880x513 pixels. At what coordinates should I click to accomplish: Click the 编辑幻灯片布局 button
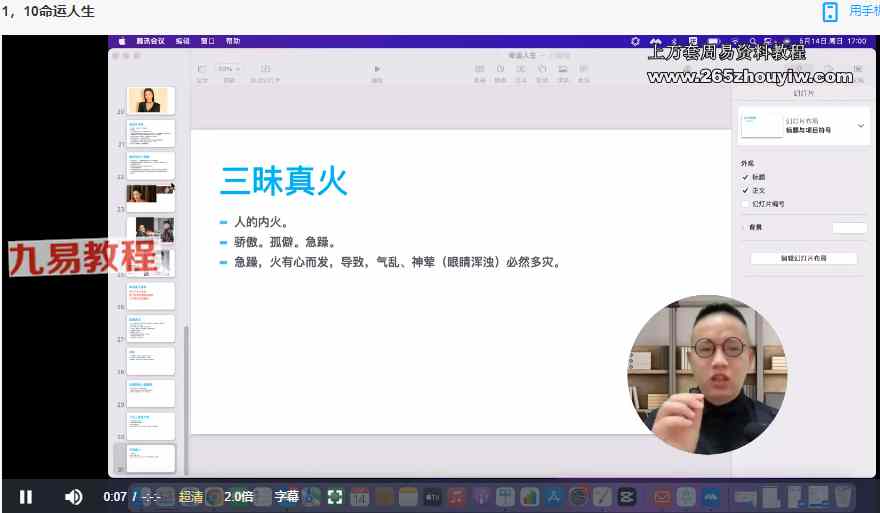coord(803,258)
